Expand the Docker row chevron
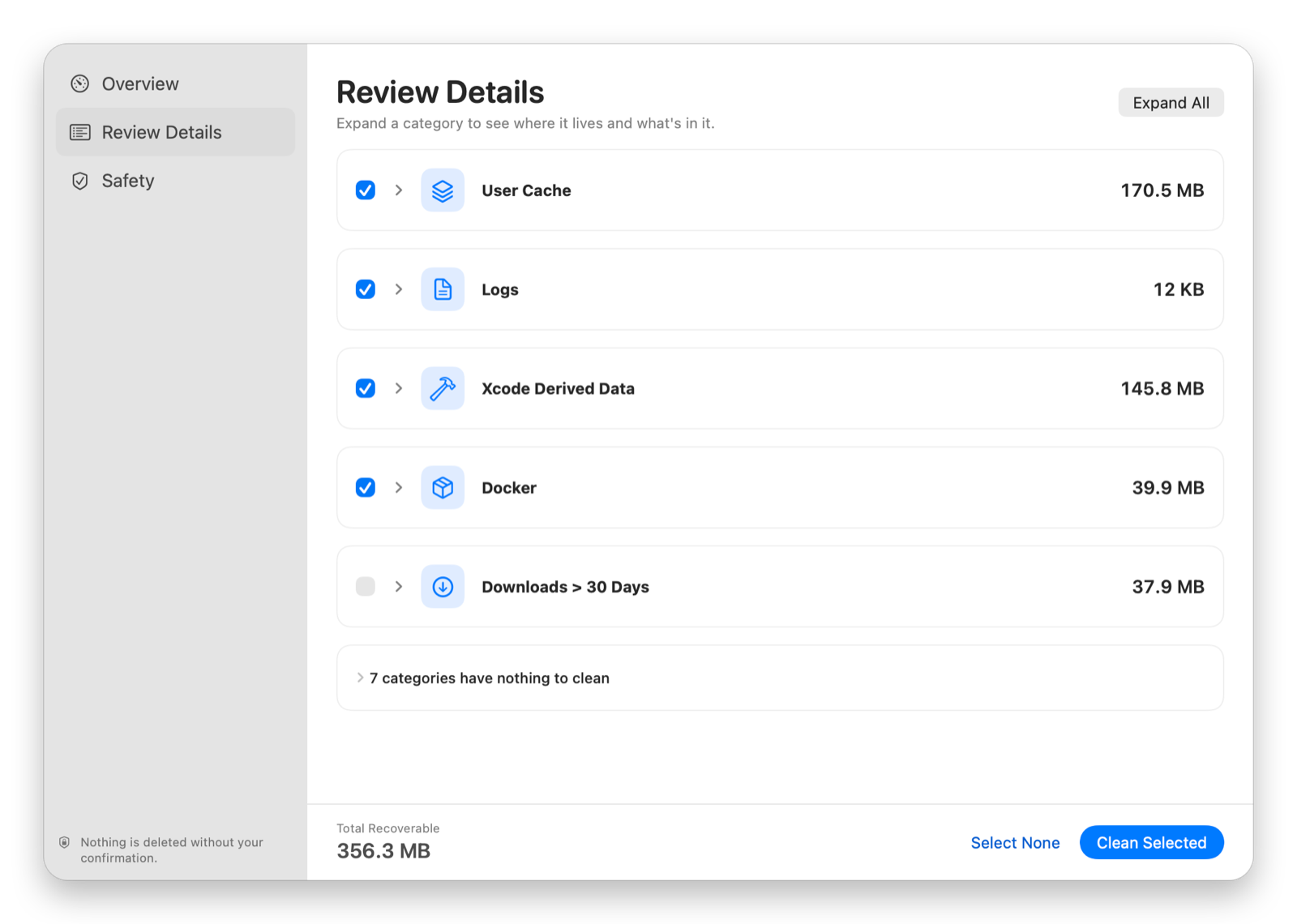1297x924 pixels. (x=399, y=487)
